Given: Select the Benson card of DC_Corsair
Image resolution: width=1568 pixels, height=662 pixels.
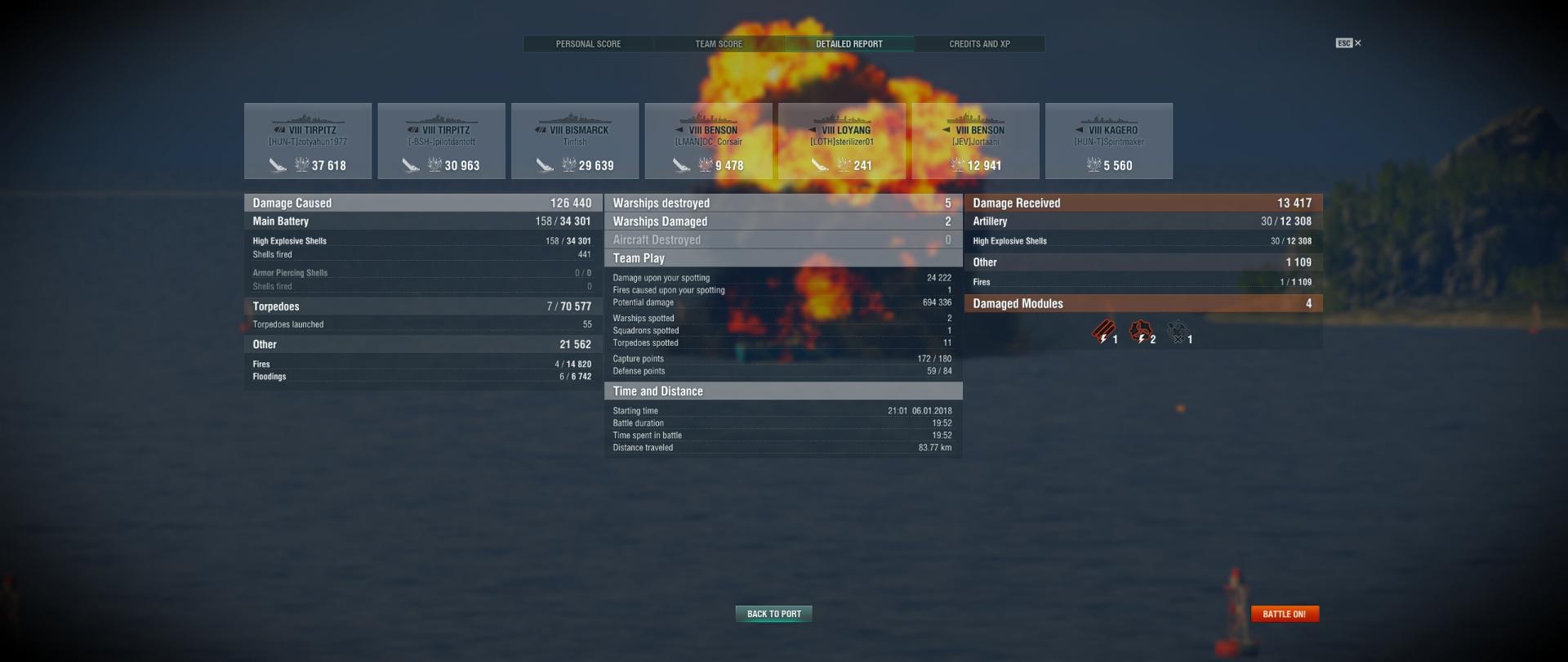Looking at the screenshot, I should point(709,141).
